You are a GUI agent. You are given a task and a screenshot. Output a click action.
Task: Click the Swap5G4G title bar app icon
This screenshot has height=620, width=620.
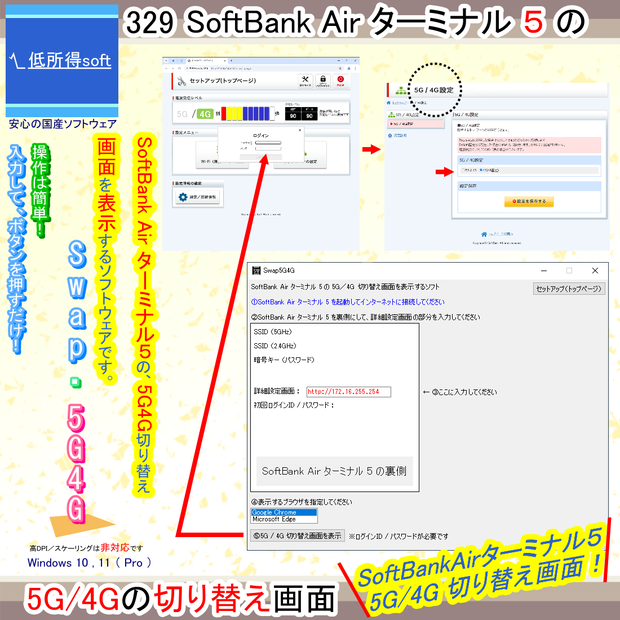tap(256, 270)
